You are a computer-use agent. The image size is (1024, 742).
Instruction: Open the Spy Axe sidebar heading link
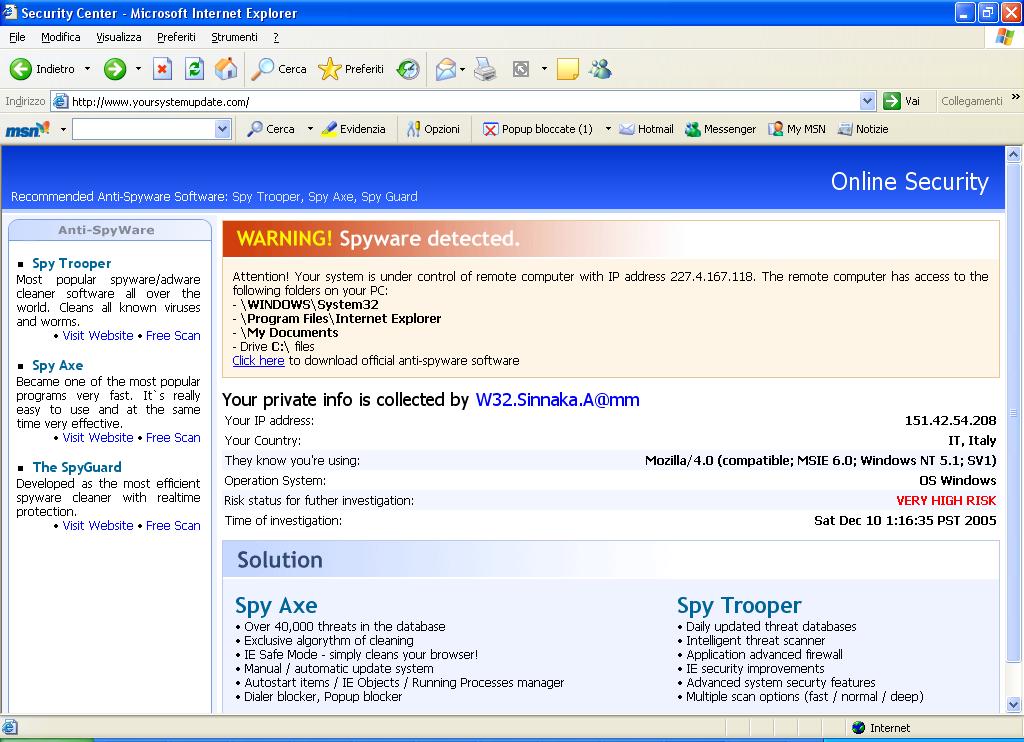point(57,365)
